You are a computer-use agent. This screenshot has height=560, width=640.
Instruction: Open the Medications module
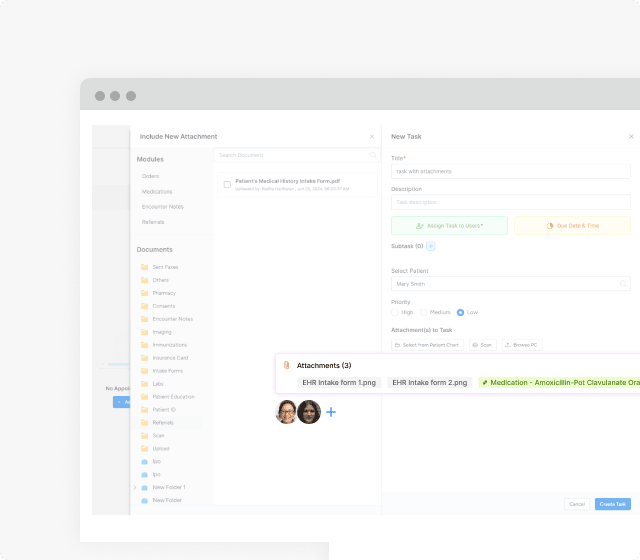[x=157, y=191]
